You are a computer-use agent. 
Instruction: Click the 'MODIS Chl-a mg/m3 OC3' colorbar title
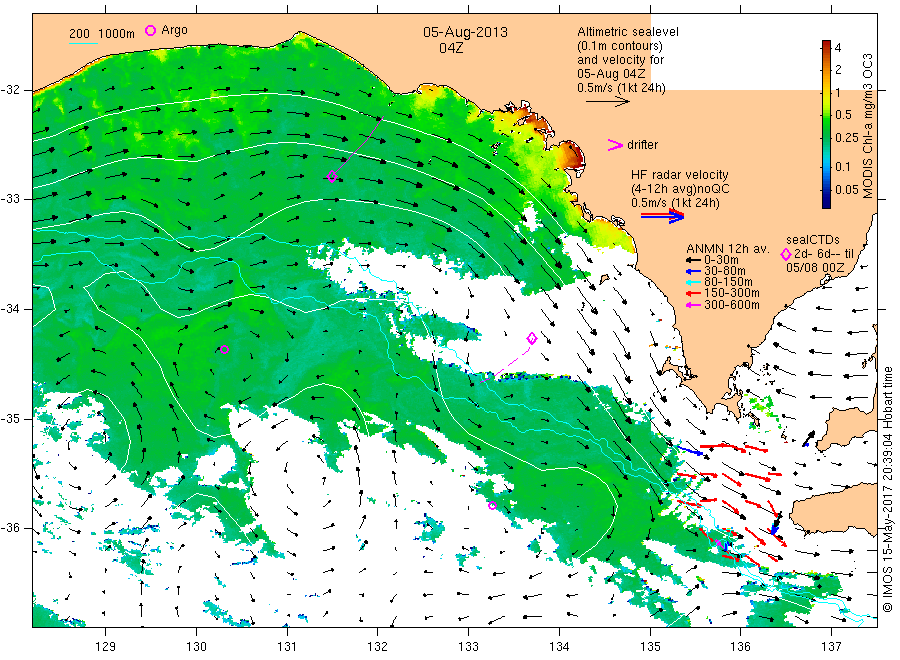(x=868, y=126)
